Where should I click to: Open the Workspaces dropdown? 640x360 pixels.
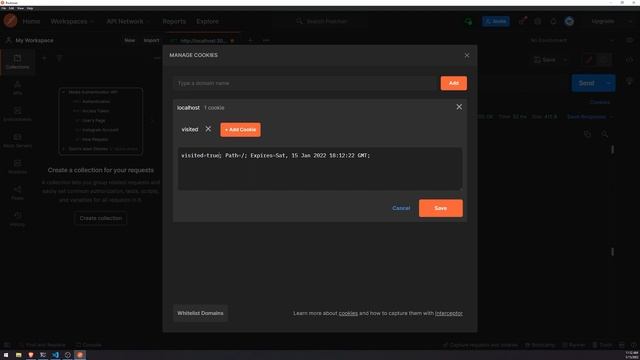[72, 21]
